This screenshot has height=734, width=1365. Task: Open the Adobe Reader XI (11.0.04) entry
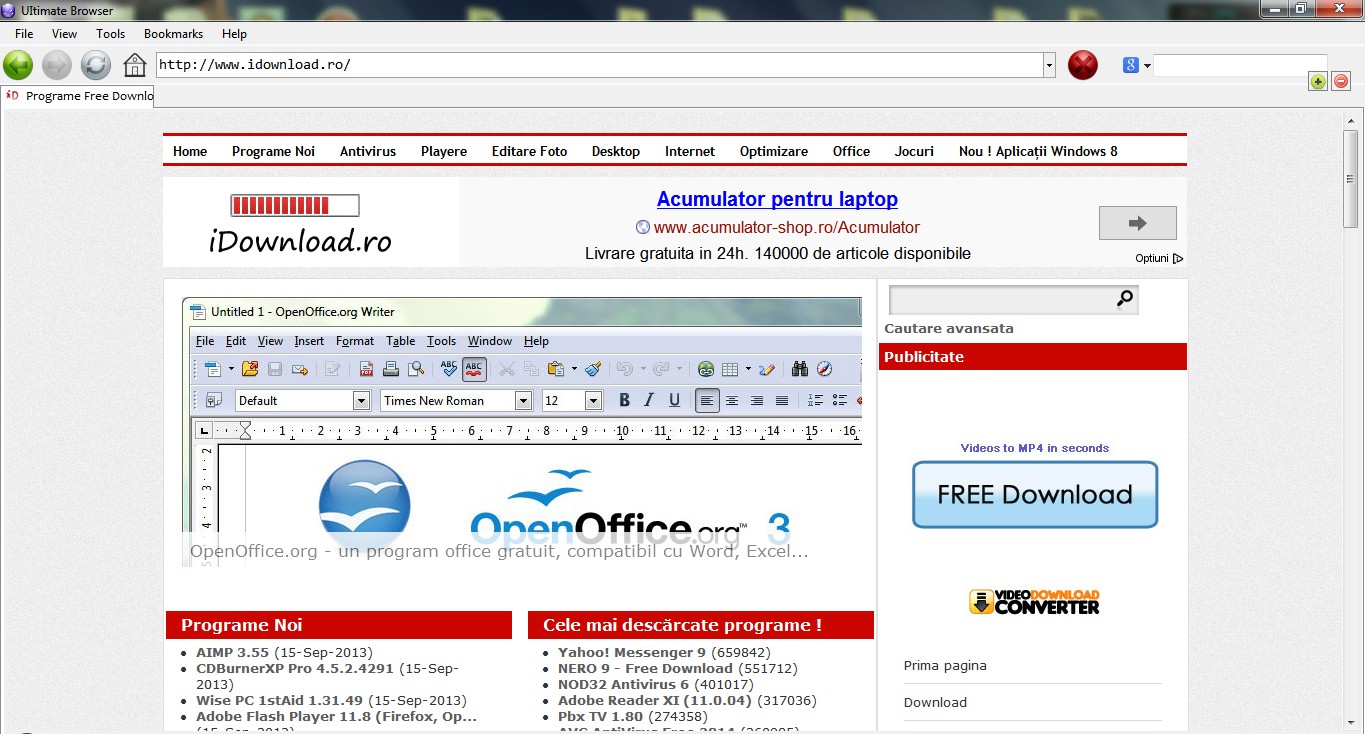coord(655,700)
